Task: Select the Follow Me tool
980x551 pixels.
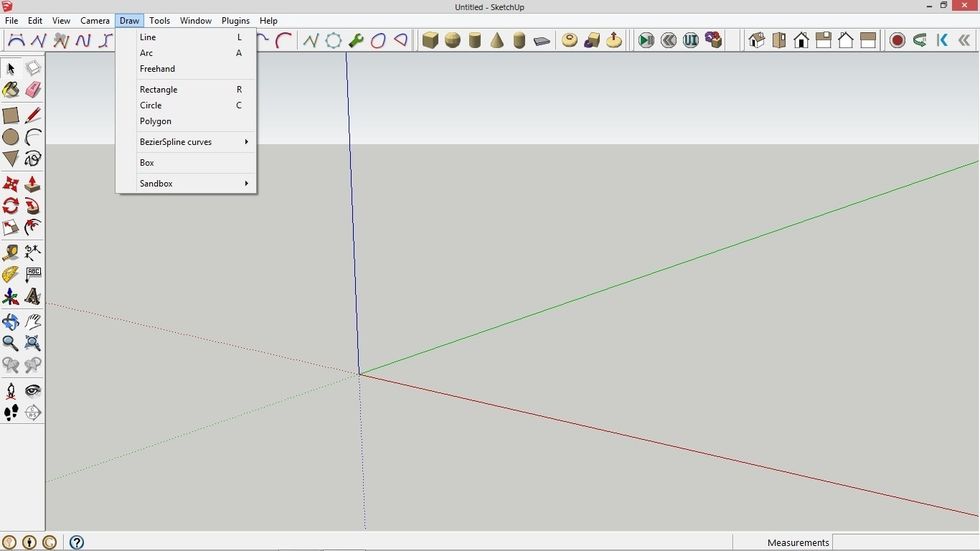Action: pyautogui.click(x=32, y=206)
